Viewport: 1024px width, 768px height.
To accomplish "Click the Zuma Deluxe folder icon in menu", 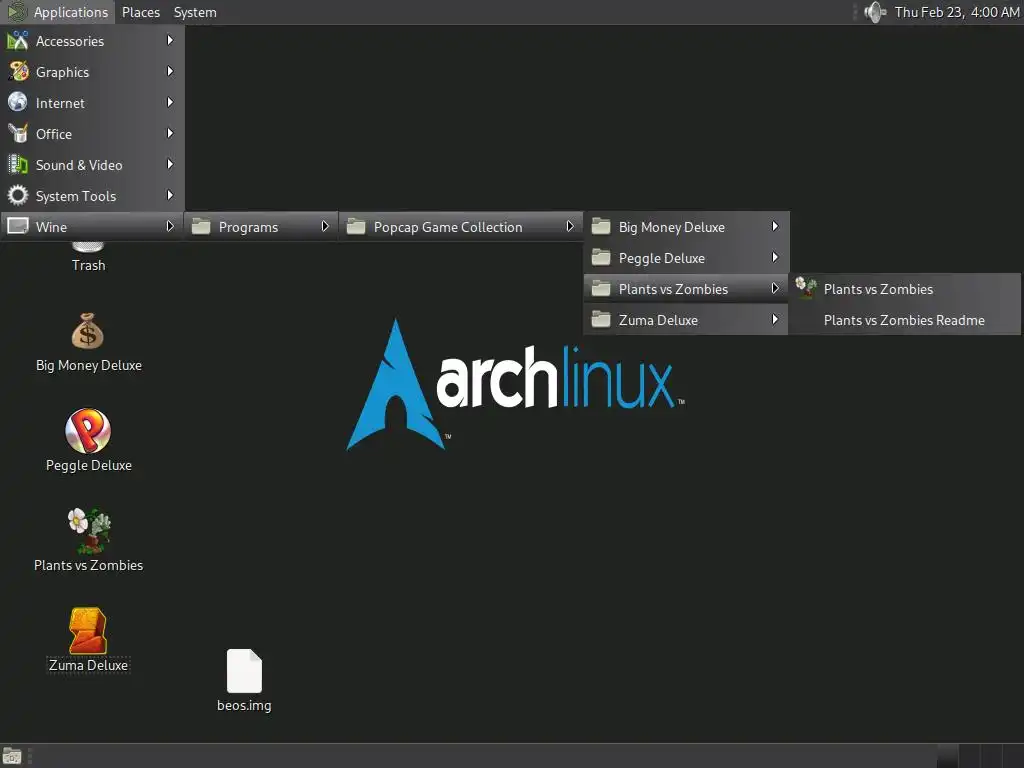I will [x=601, y=319].
